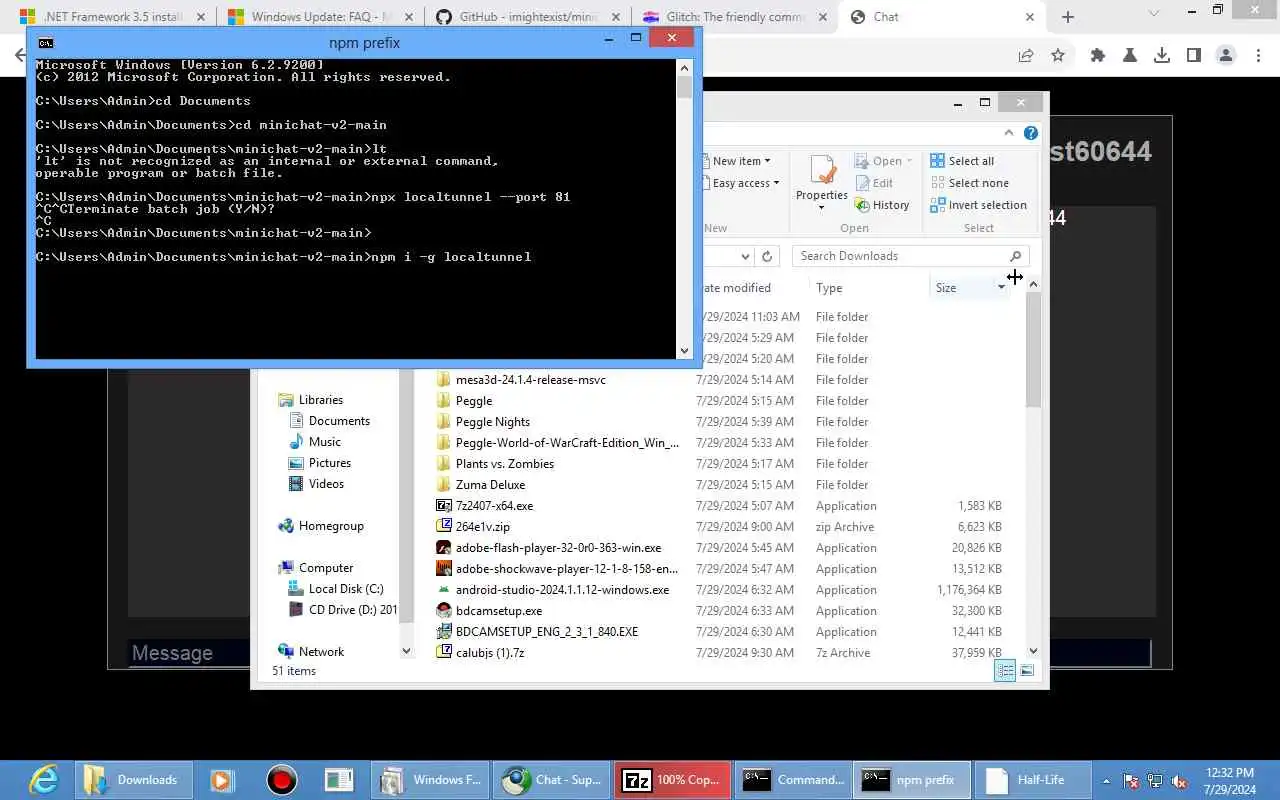Click the cmd window vertical scrollbar

(x=684, y=208)
